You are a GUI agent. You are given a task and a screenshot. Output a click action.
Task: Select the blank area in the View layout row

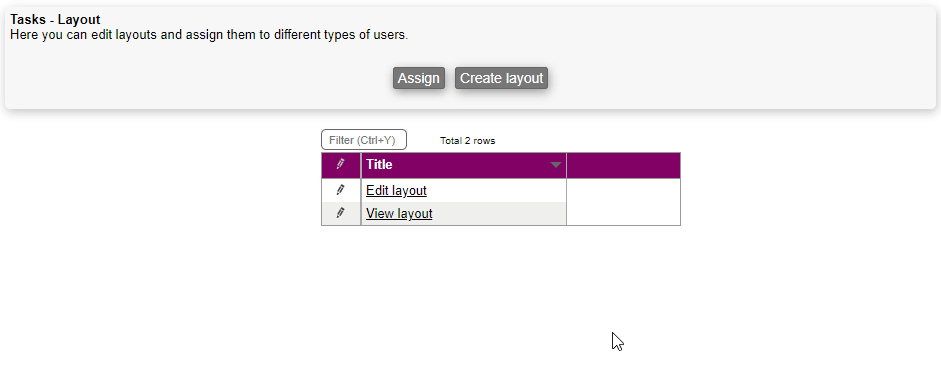point(499,214)
